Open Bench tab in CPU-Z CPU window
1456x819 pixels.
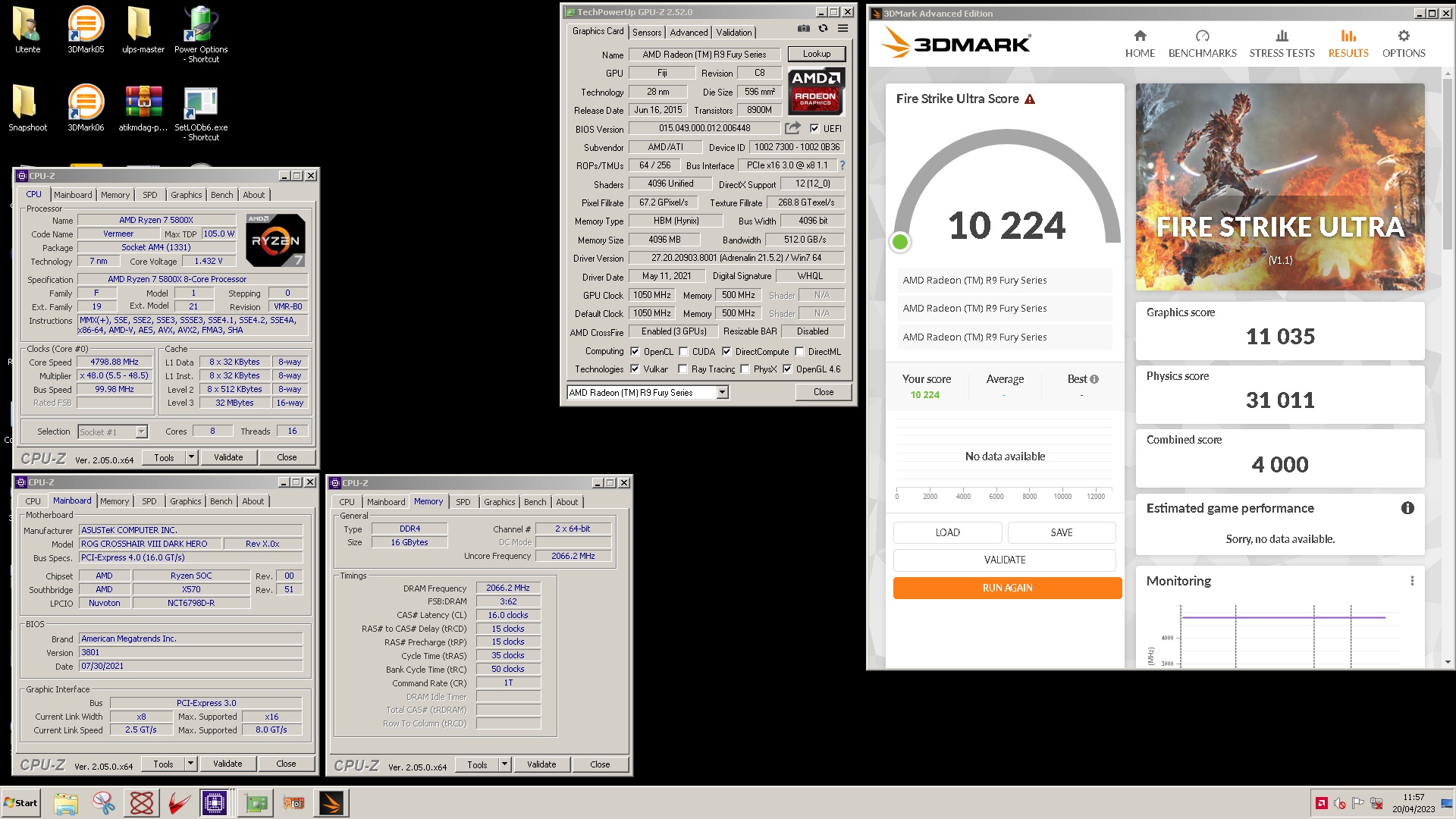[x=222, y=195]
